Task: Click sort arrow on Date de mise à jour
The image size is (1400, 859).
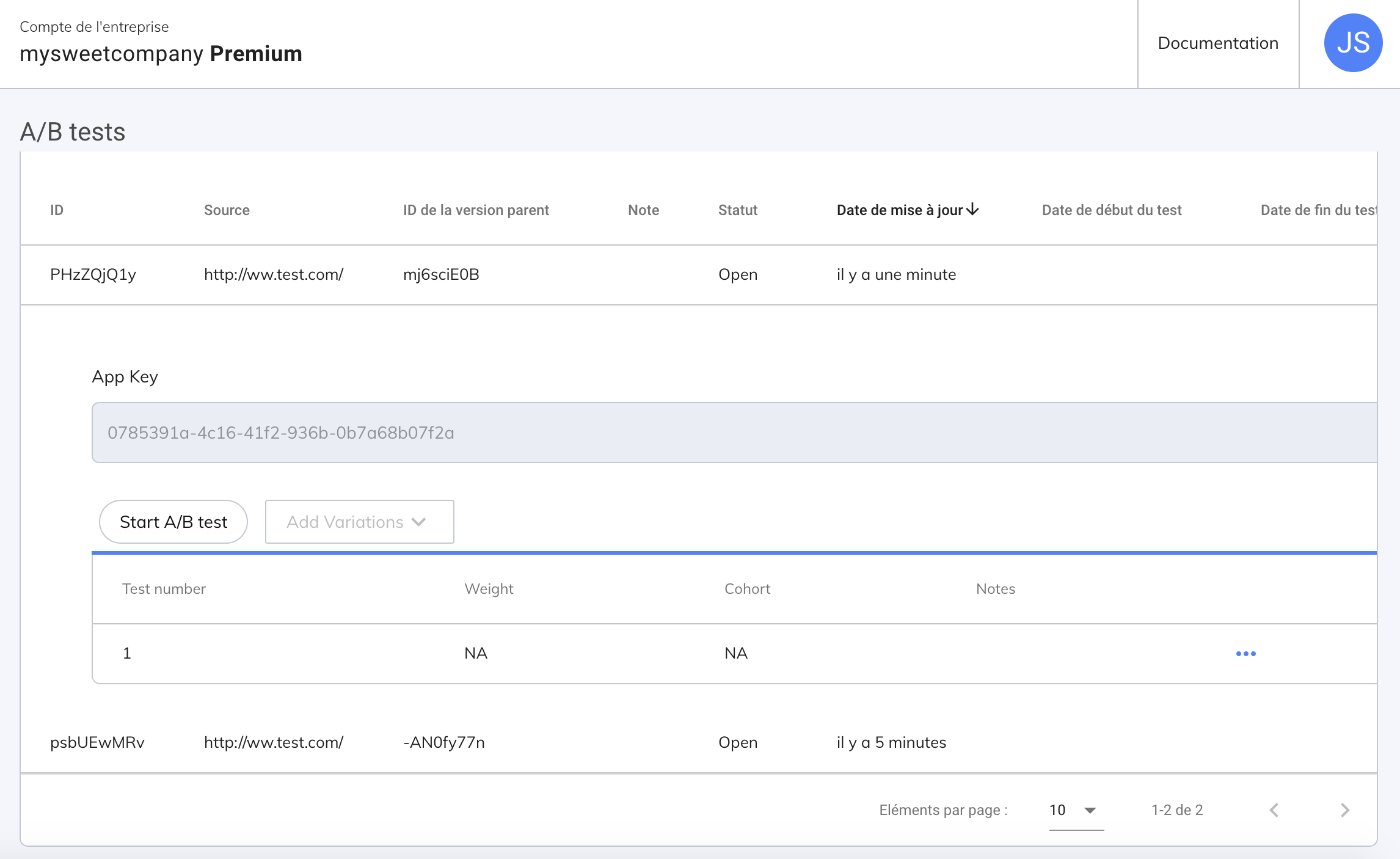Action: 973,210
